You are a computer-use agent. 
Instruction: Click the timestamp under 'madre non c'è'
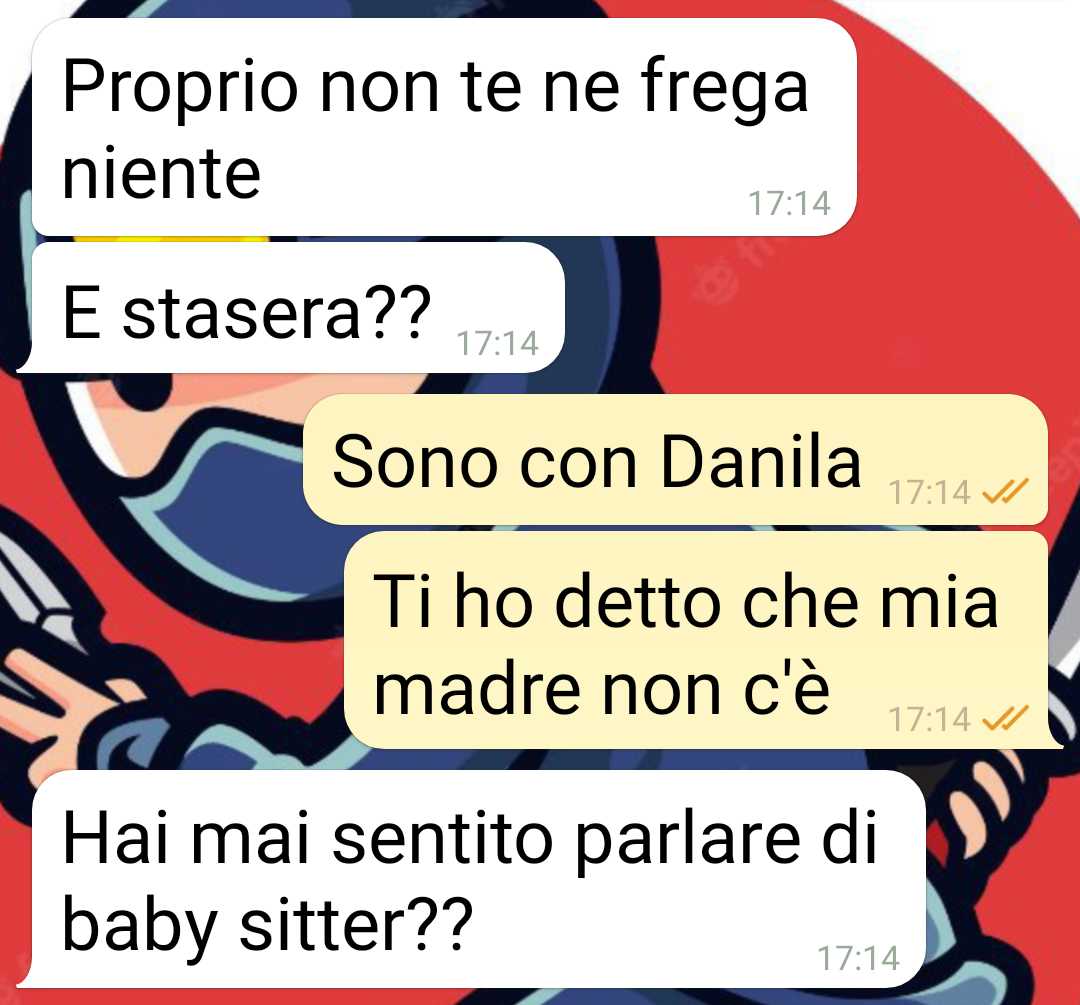pyautogui.click(x=929, y=719)
